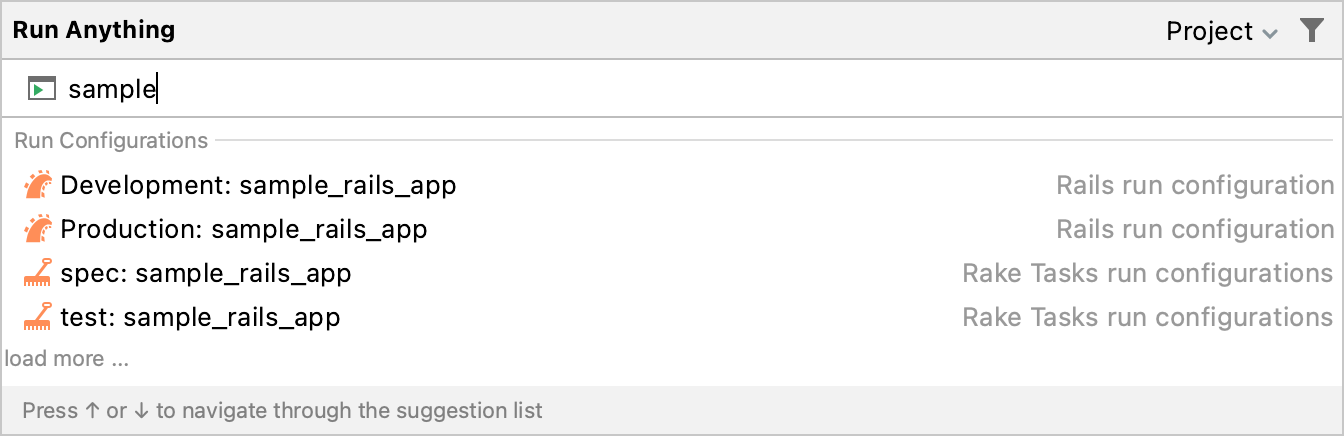Click the Rails icon beside Development configuration
1344x436 pixels.
pyautogui.click(x=38, y=186)
